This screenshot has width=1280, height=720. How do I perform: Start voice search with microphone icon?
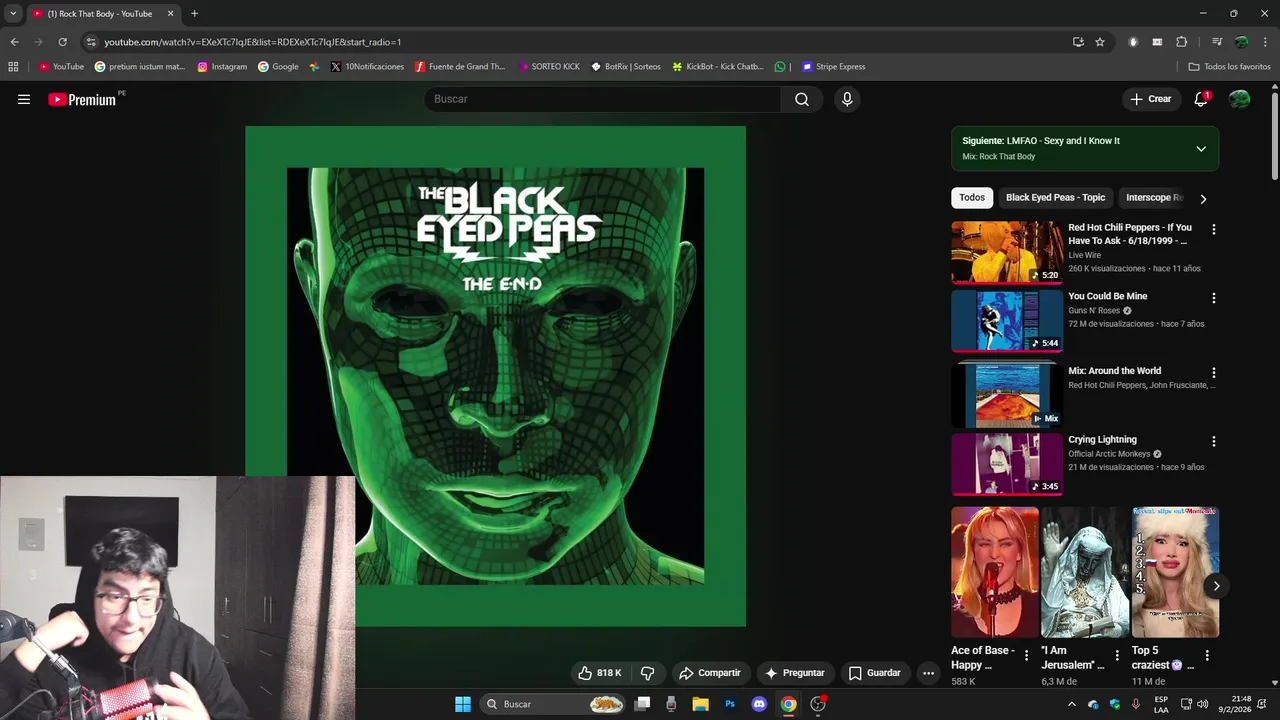pos(847,99)
